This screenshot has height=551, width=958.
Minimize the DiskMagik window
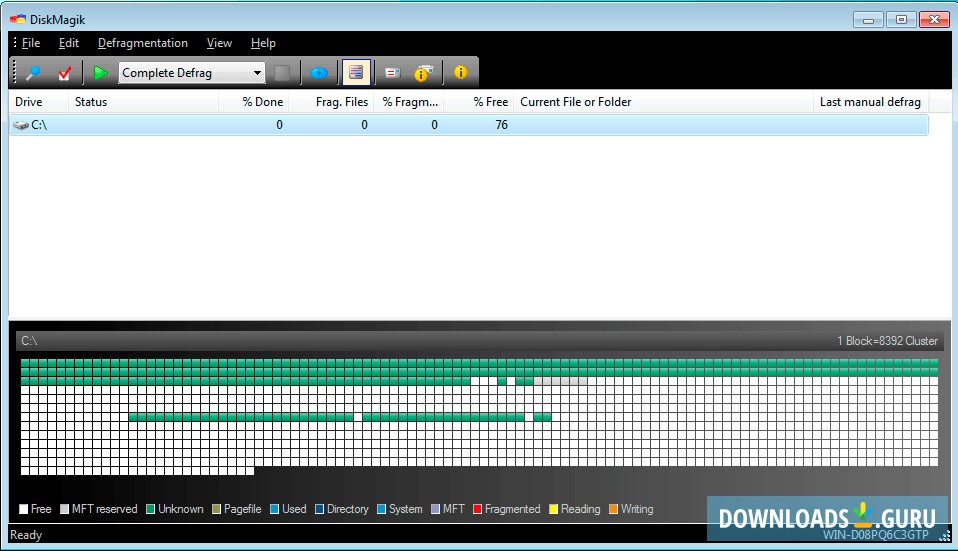pos(868,20)
